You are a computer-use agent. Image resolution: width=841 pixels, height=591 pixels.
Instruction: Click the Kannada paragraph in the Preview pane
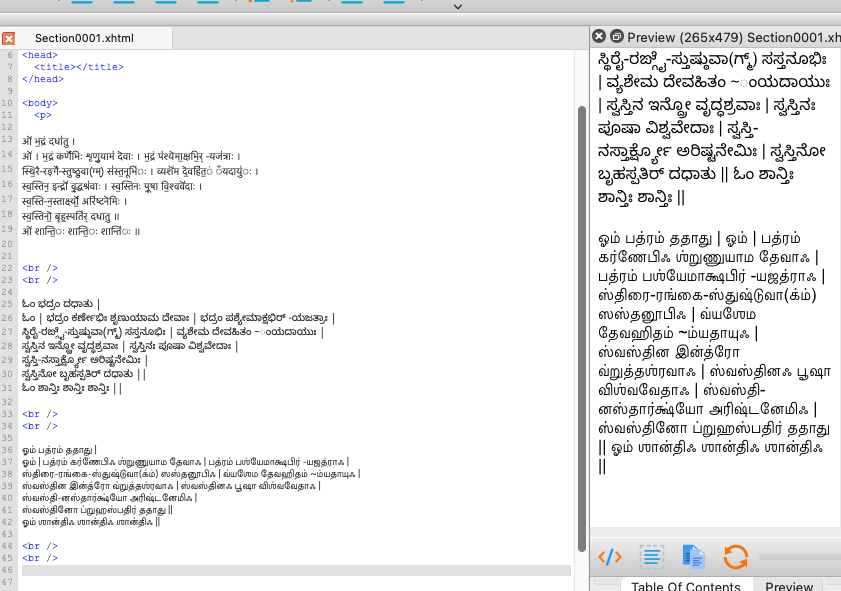tap(714, 128)
